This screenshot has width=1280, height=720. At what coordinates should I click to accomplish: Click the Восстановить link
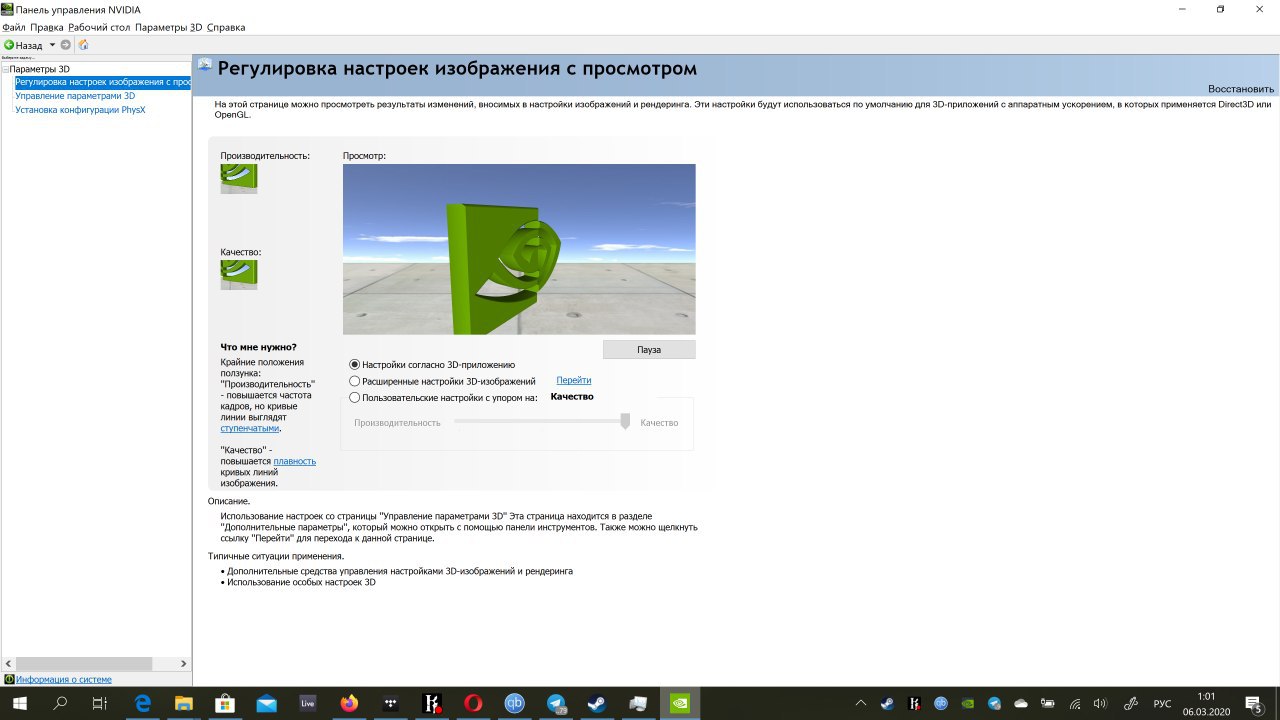point(1241,89)
